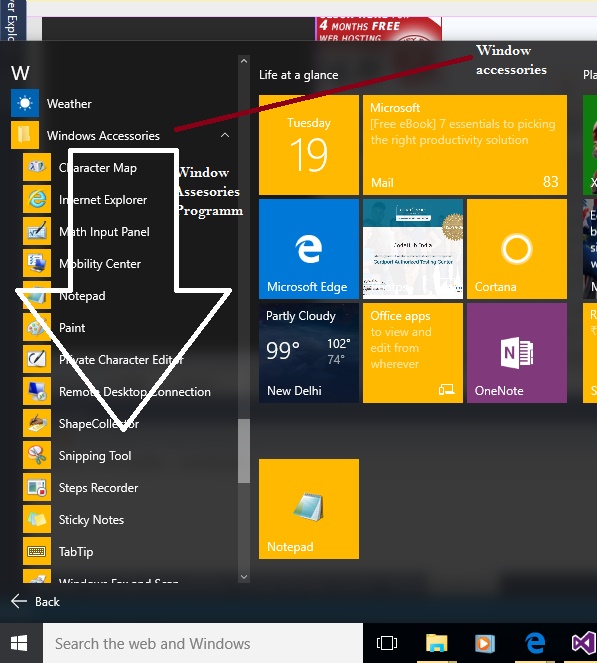Open File Explorer from the taskbar

pyautogui.click(x=436, y=643)
